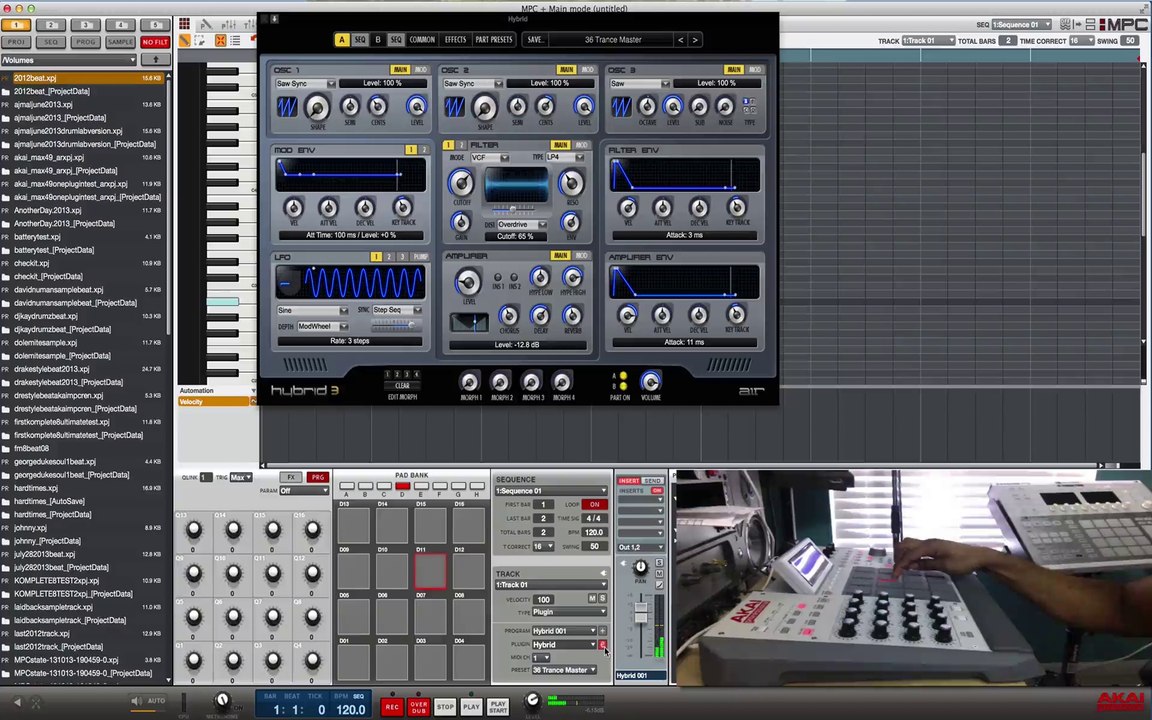Select pad bank A
1152x720 pixels.
(346, 486)
